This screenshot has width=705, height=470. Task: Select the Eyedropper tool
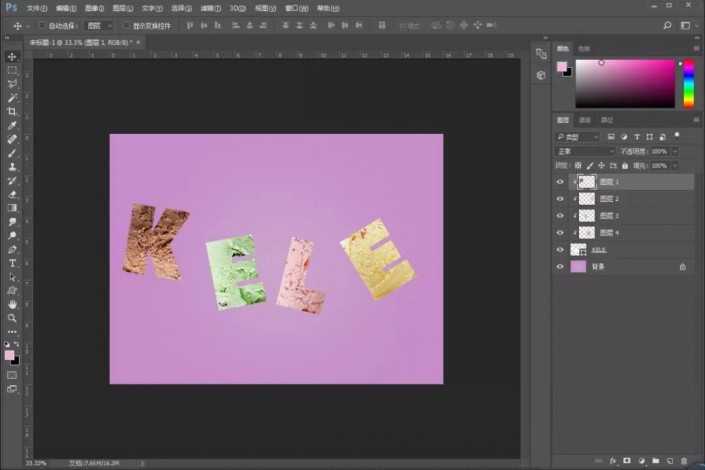(x=12, y=126)
